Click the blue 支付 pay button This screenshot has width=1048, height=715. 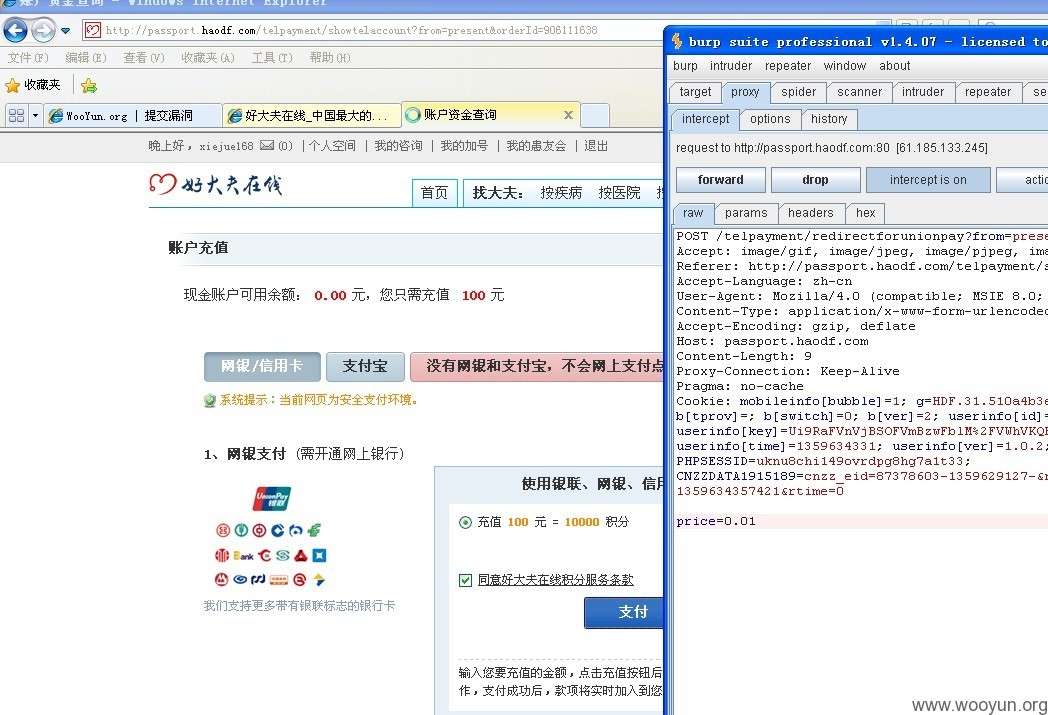pos(624,612)
